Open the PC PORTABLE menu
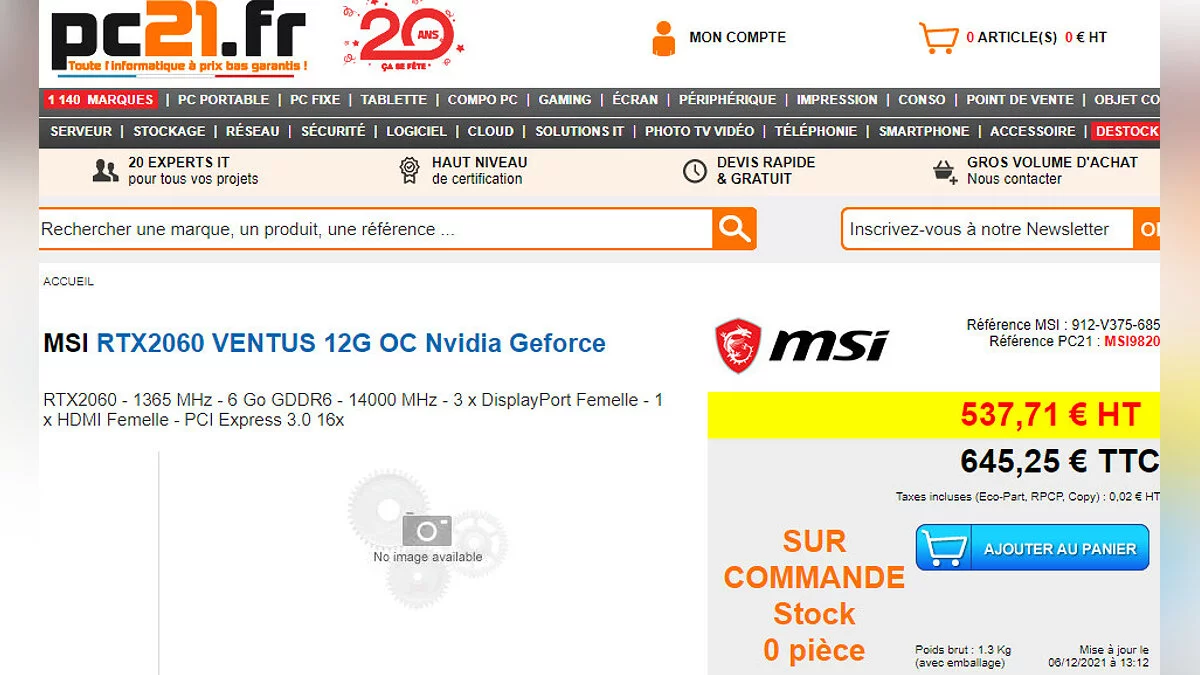Viewport: 1200px width, 675px height. 223,100
